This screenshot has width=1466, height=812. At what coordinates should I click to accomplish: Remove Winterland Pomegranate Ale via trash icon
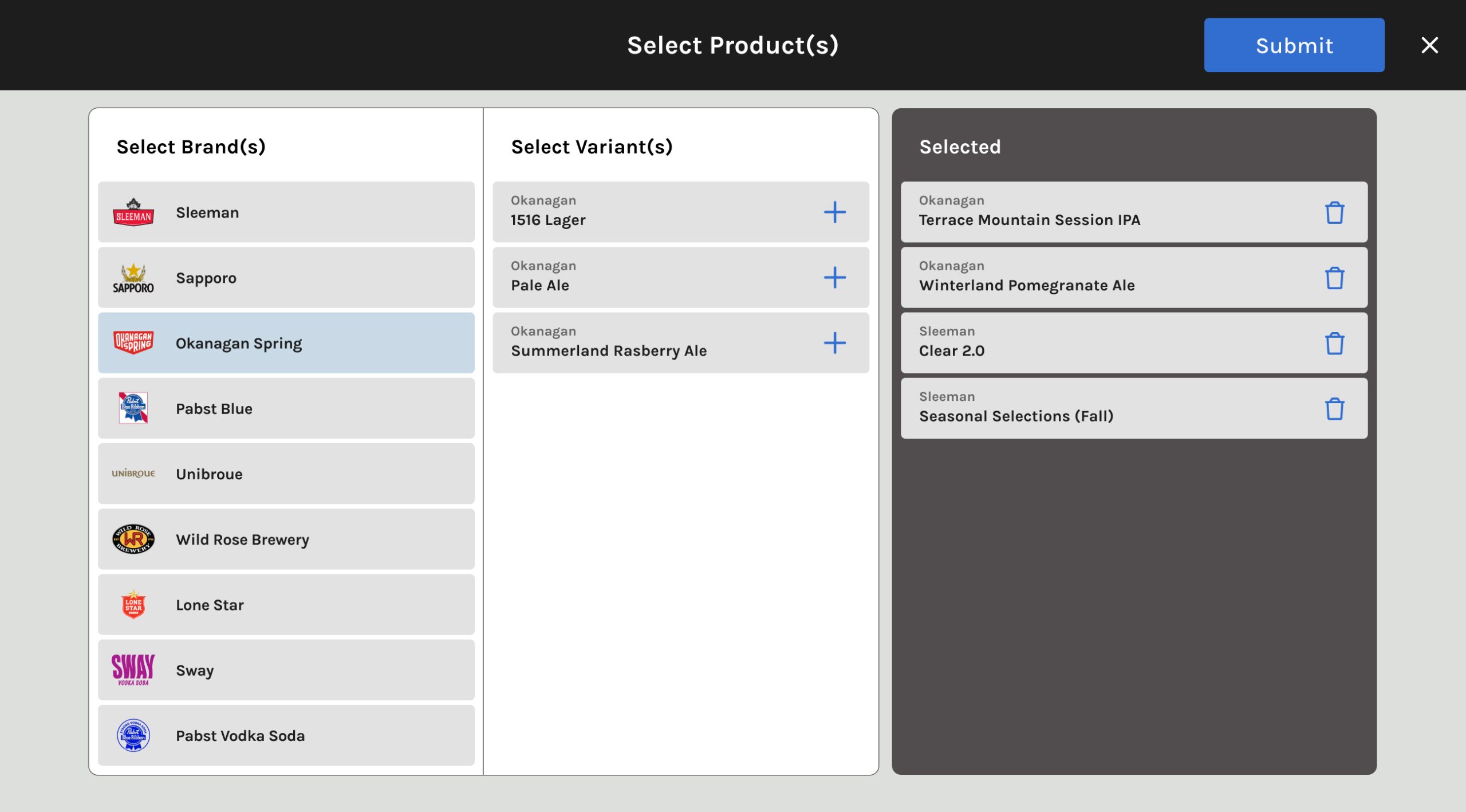tap(1334, 278)
